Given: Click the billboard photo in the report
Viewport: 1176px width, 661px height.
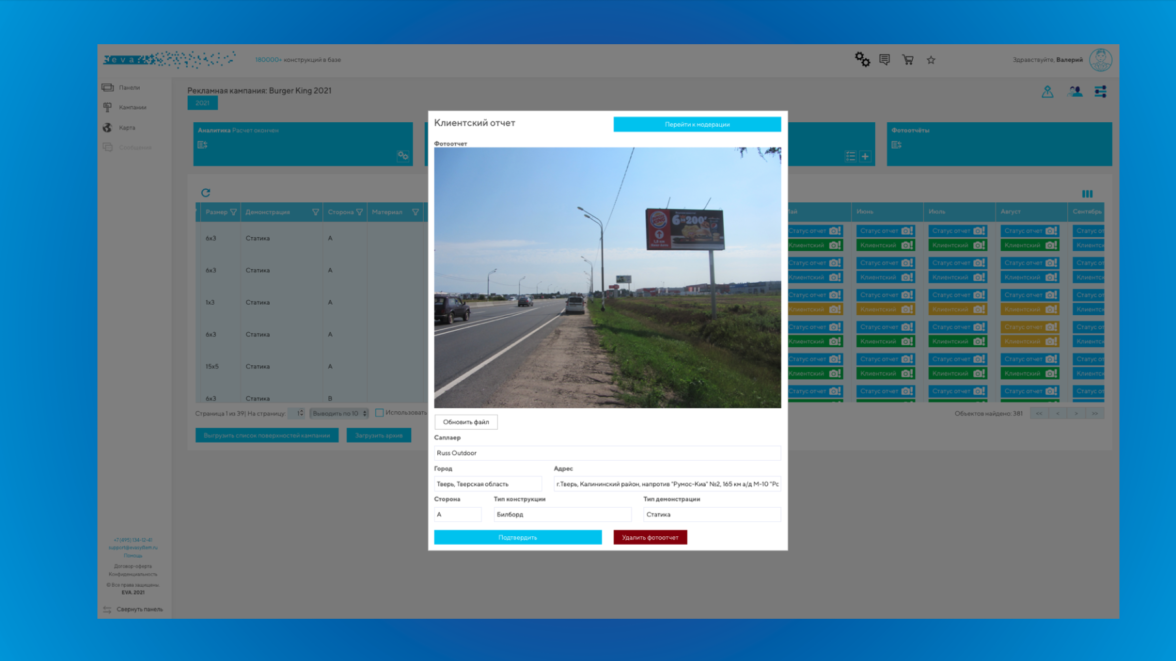Looking at the screenshot, I should tap(608, 278).
